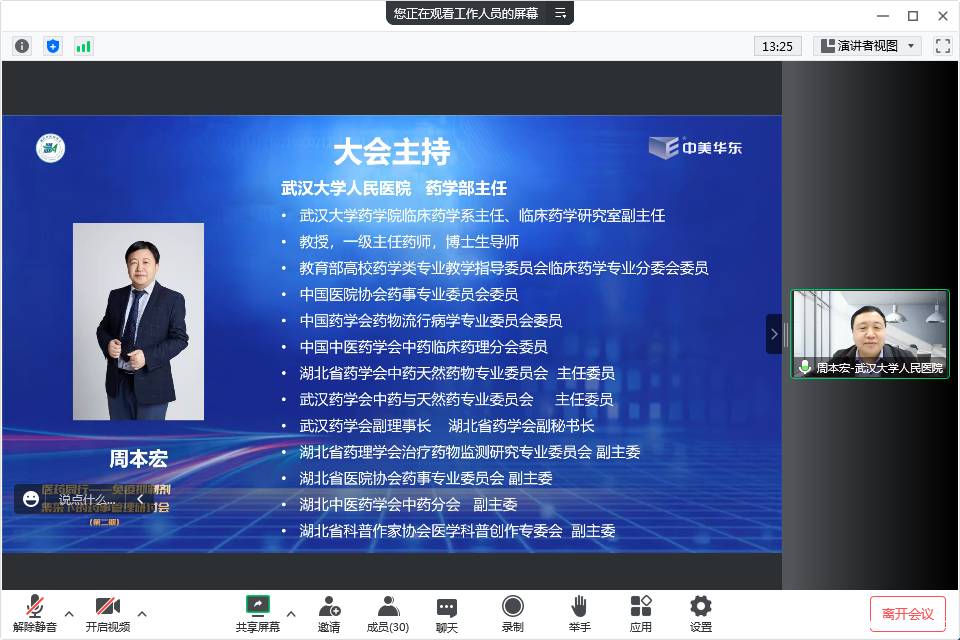Viewport: 960px width, 640px height.
Task: Collapse the video side panel arrow
Action: click(773, 333)
